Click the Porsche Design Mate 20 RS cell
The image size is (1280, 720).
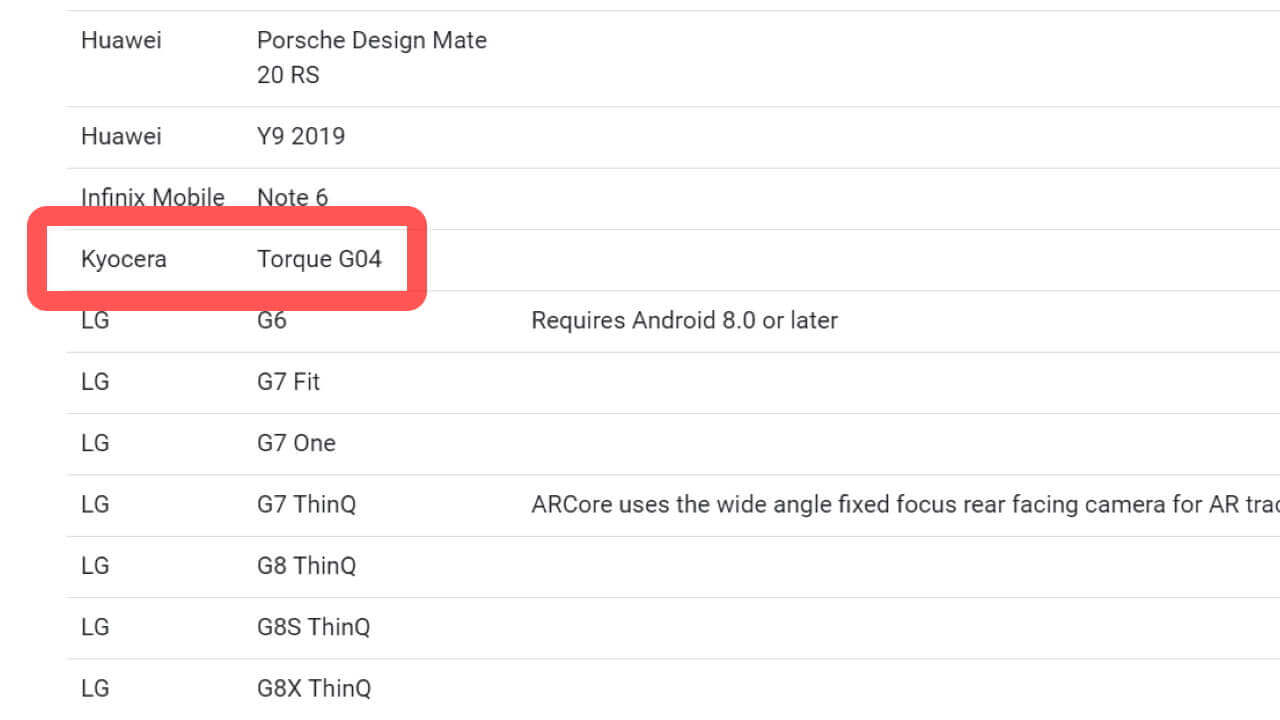coord(371,57)
